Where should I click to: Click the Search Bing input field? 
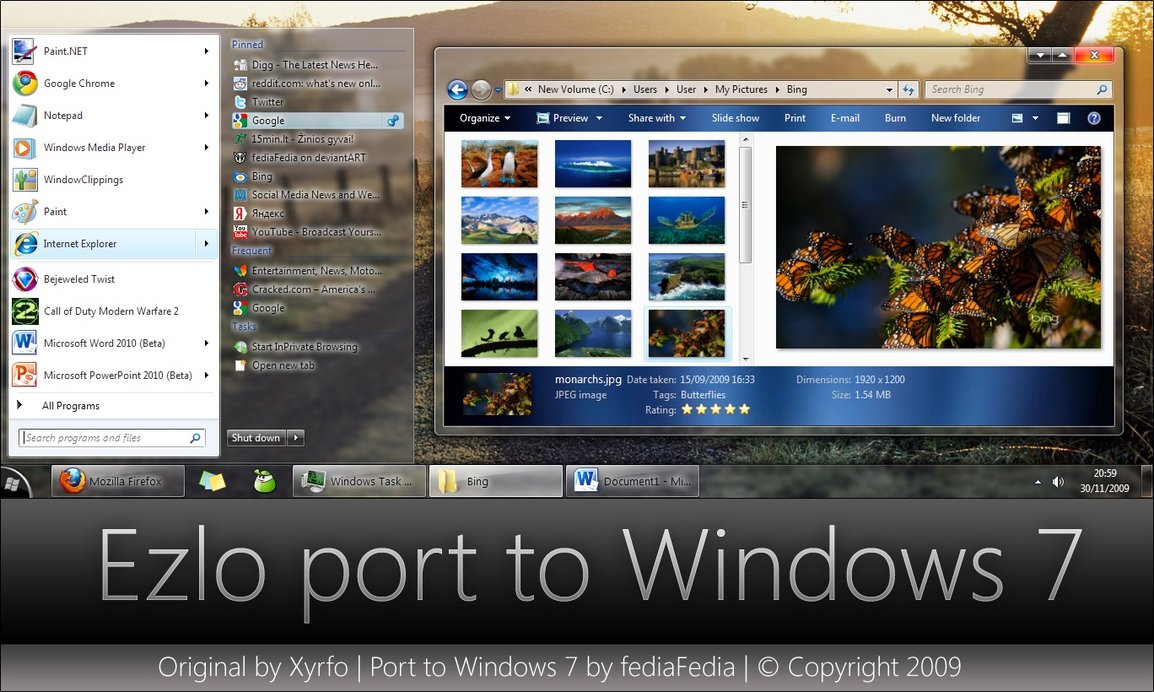coord(1010,90)
